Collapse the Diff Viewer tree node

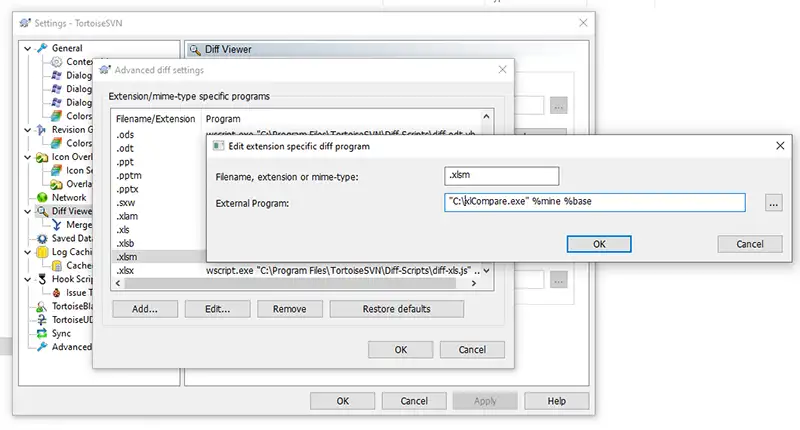coord(28,211)
